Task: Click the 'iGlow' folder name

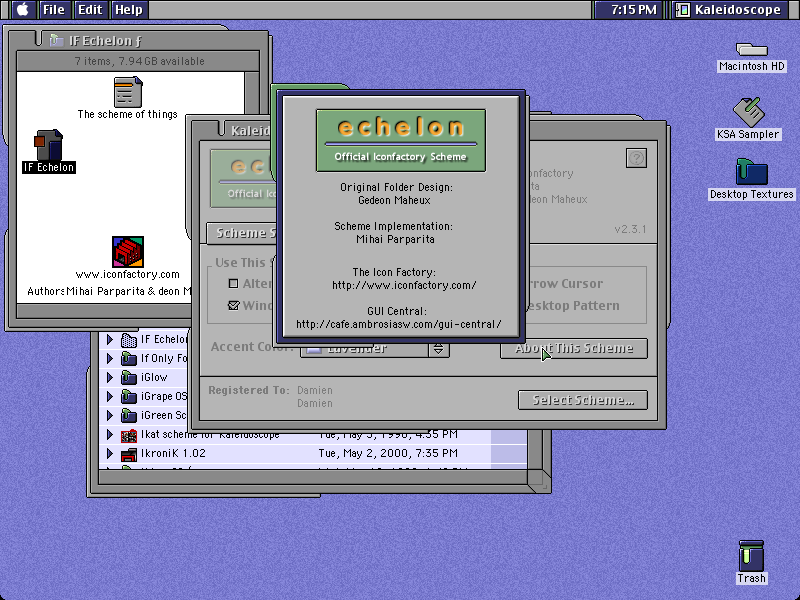Action: pyautogui.click(x=154, y=377)
